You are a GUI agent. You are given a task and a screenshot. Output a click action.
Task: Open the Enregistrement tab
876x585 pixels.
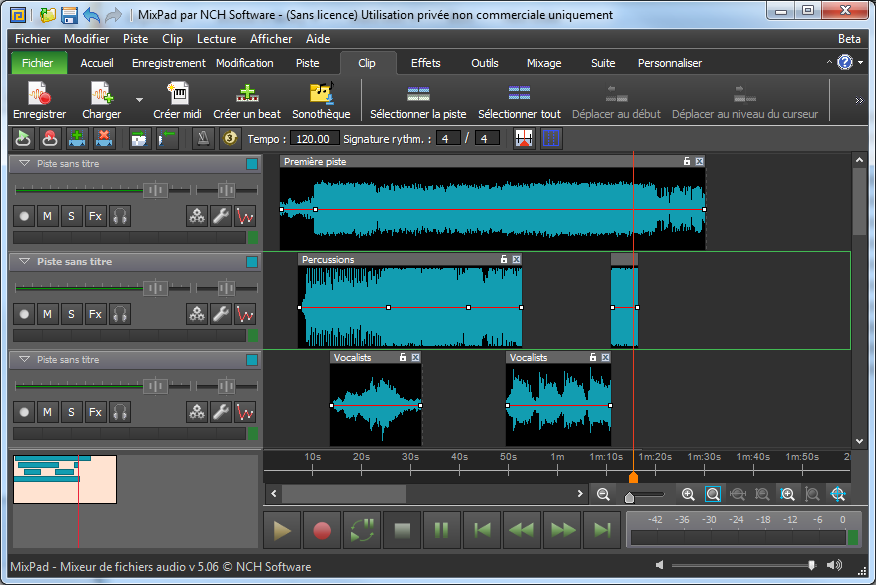coord(169,63)
